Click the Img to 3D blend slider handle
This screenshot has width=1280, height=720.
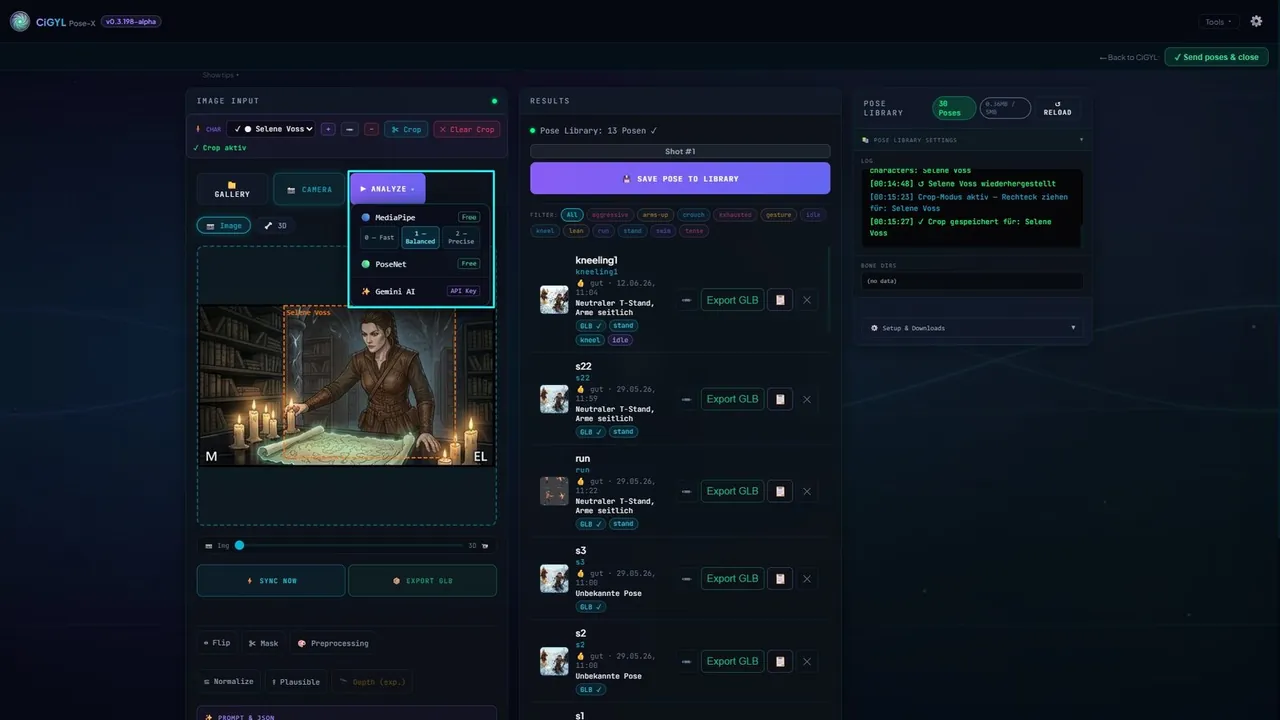[239, 545]
